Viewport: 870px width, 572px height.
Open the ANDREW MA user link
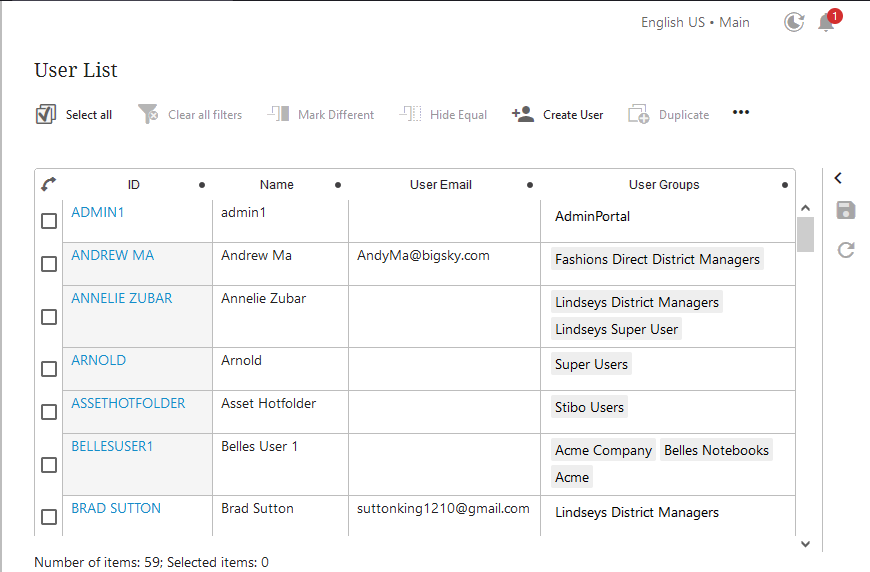[113, 256]
